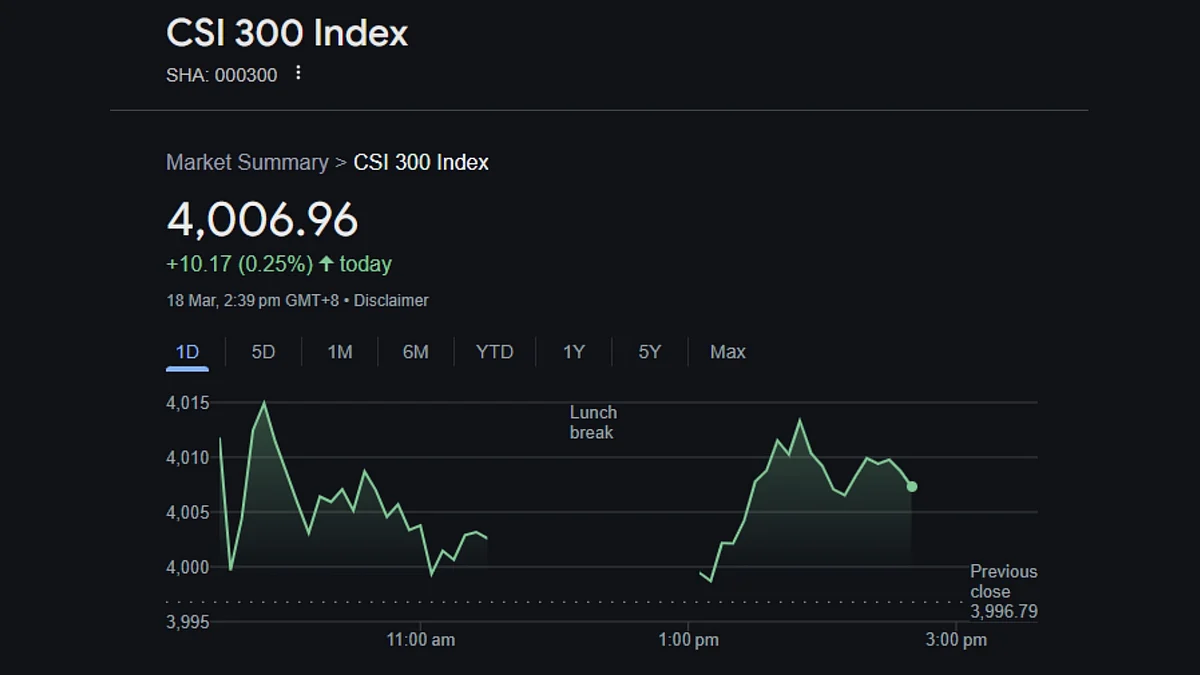Click the 18 Mar, 2:39 pm GMT+8 timestamp
This screenshot has height=675, width=1200.
(253, 300)
